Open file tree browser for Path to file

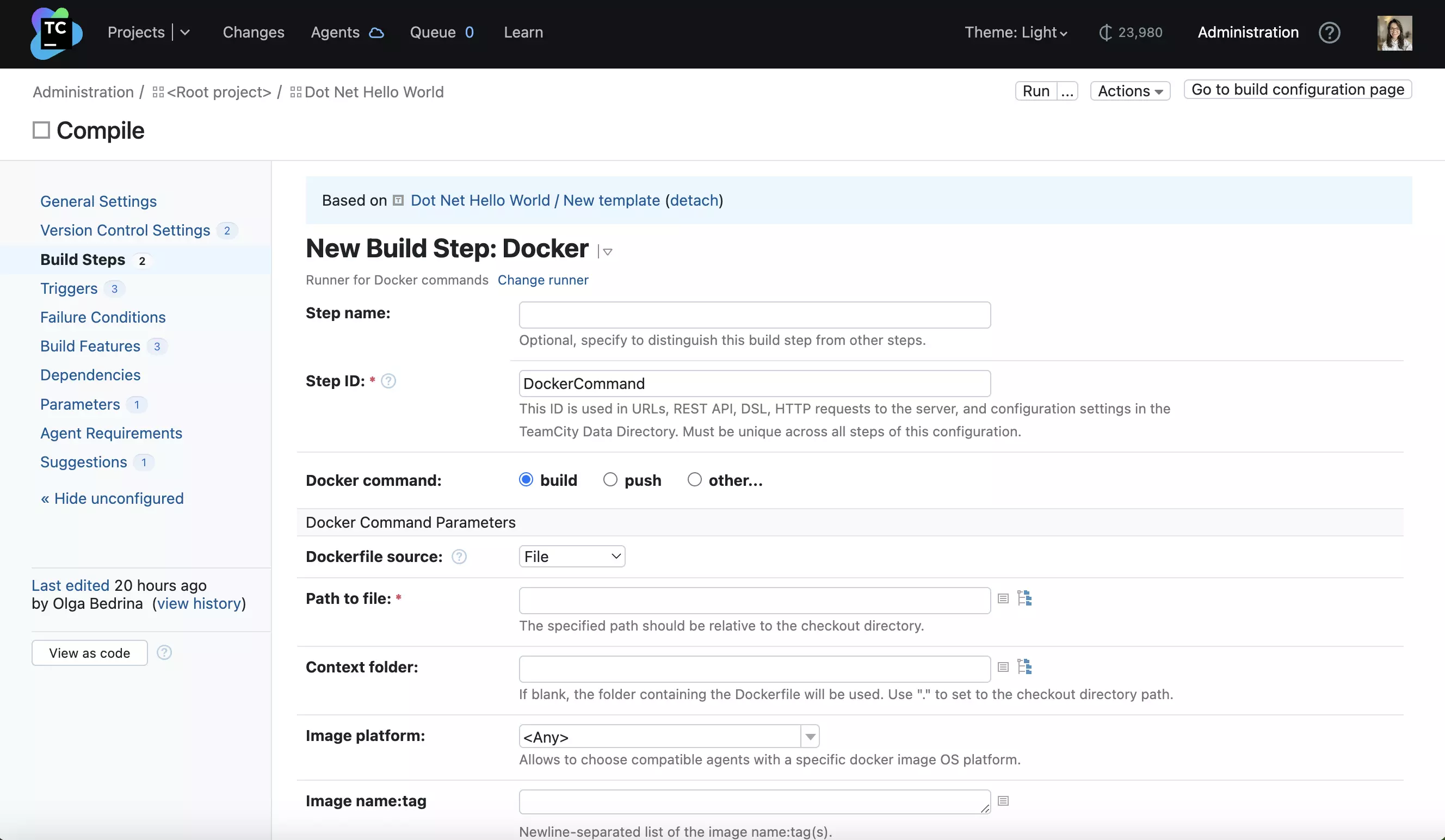coord(1024,598)
